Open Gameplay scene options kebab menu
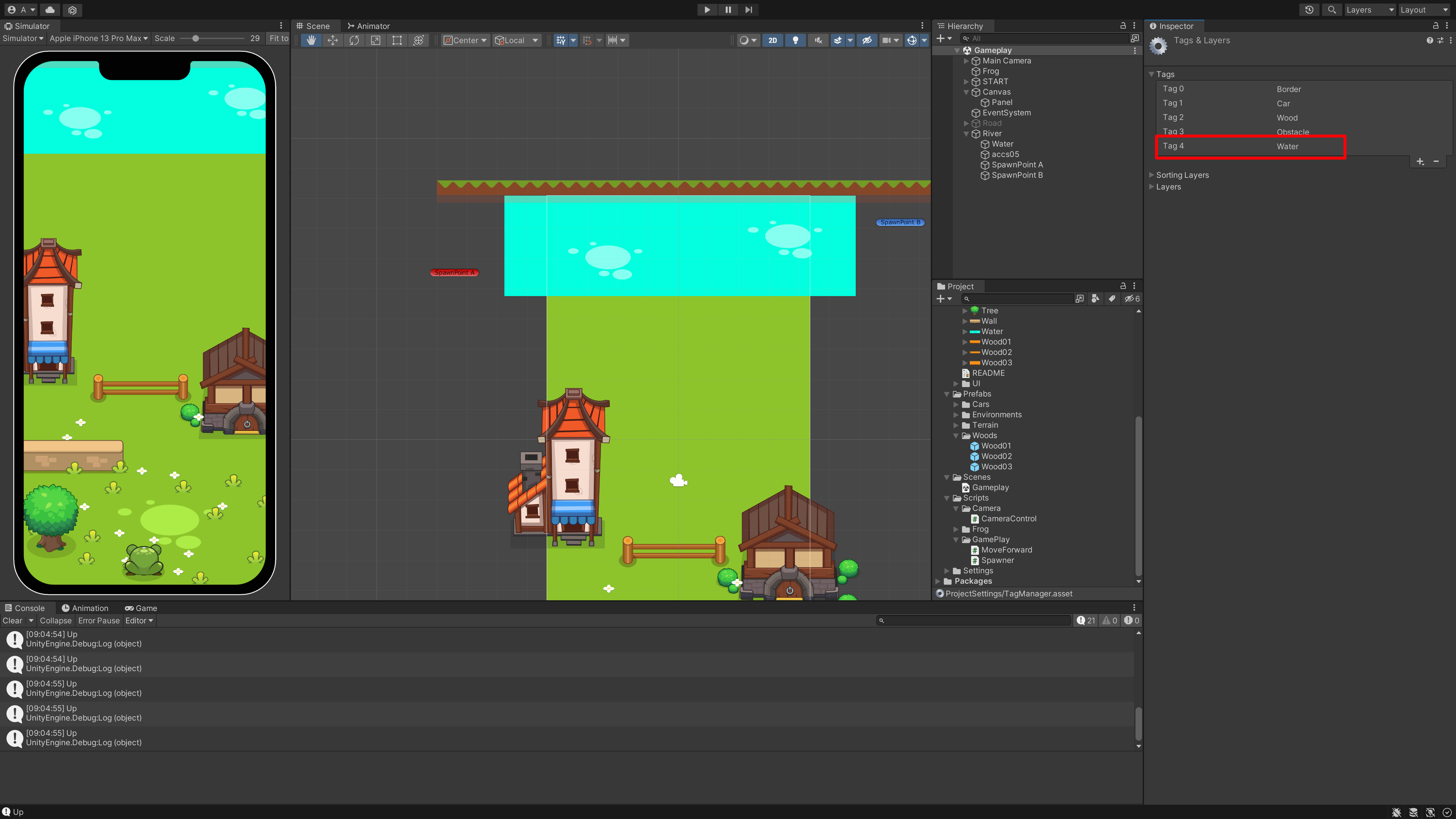Viewport: 1456px width, 819px height. (1134, 50)
